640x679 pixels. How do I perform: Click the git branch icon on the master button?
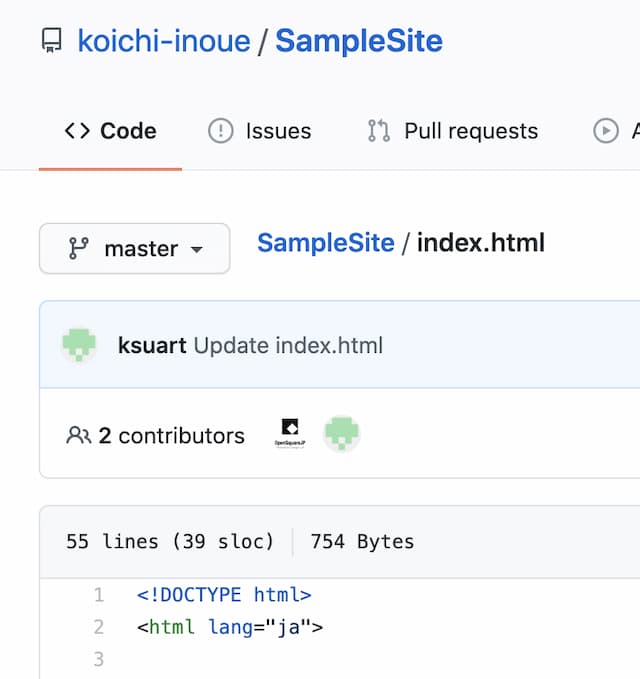click(x=78, y=249)
